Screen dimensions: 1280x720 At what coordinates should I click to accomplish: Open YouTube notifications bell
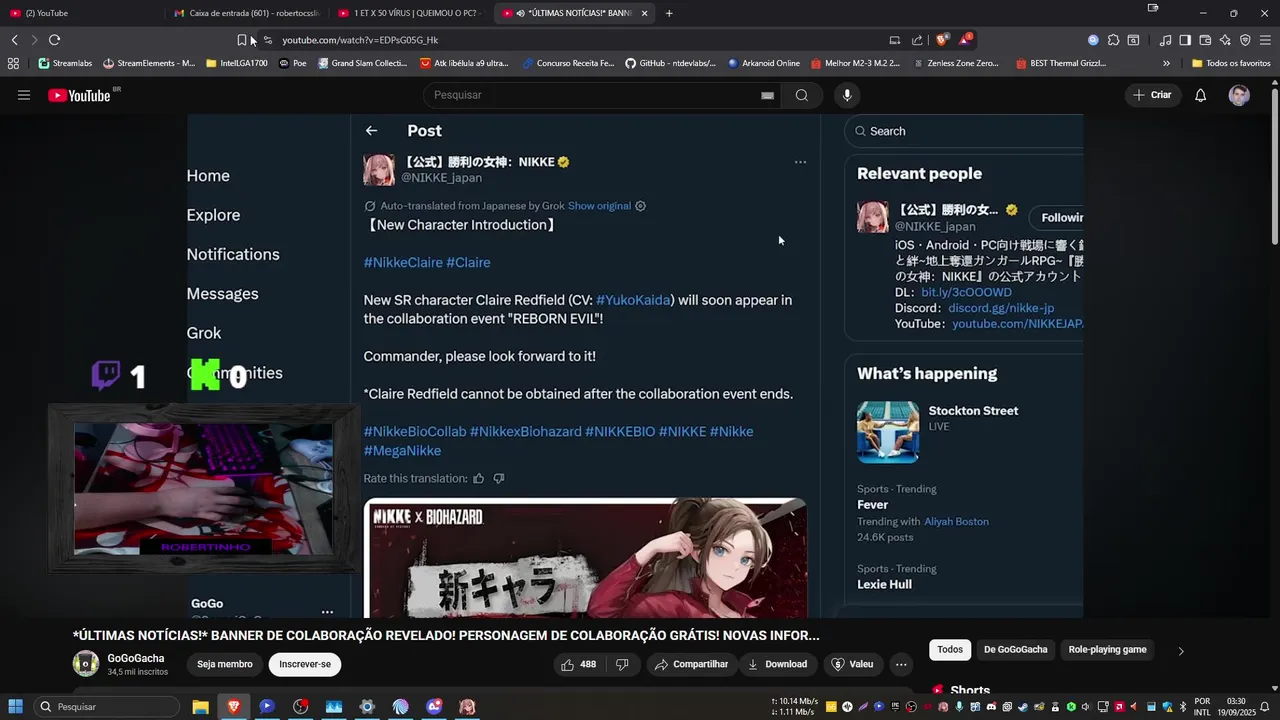[x=1200, y=95]
